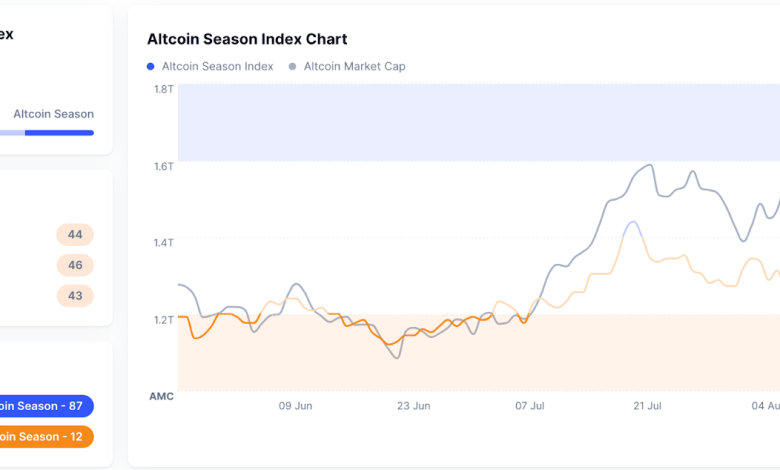The height and width of the screenshot is (470, 780).
Task: Click the 1.6T y-axis label
Action: click(163, 166)
